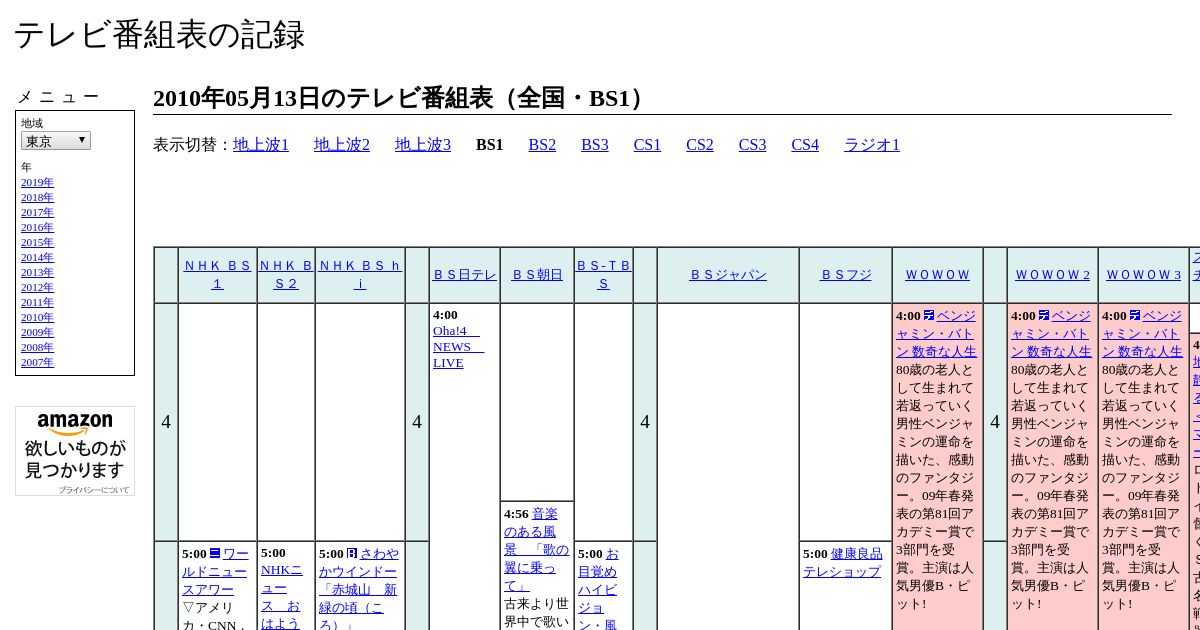This screenshot has height=630, width=1200.
Task: Open ベンジャミン・バトン movie on WOWOW3
Action: [1143, 334]
